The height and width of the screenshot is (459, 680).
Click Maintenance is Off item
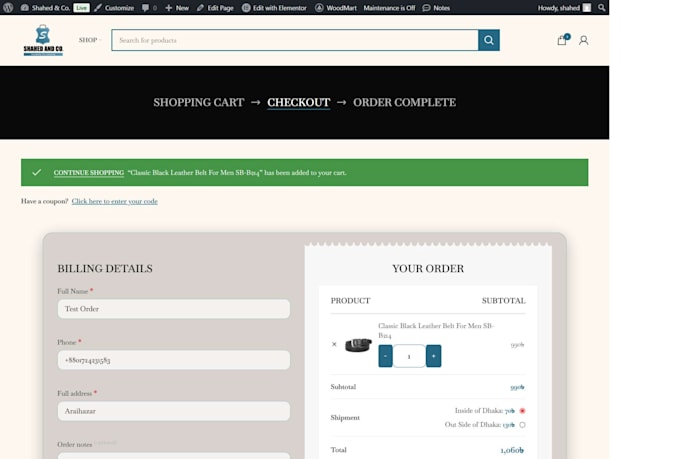click(x=389, y=8)
